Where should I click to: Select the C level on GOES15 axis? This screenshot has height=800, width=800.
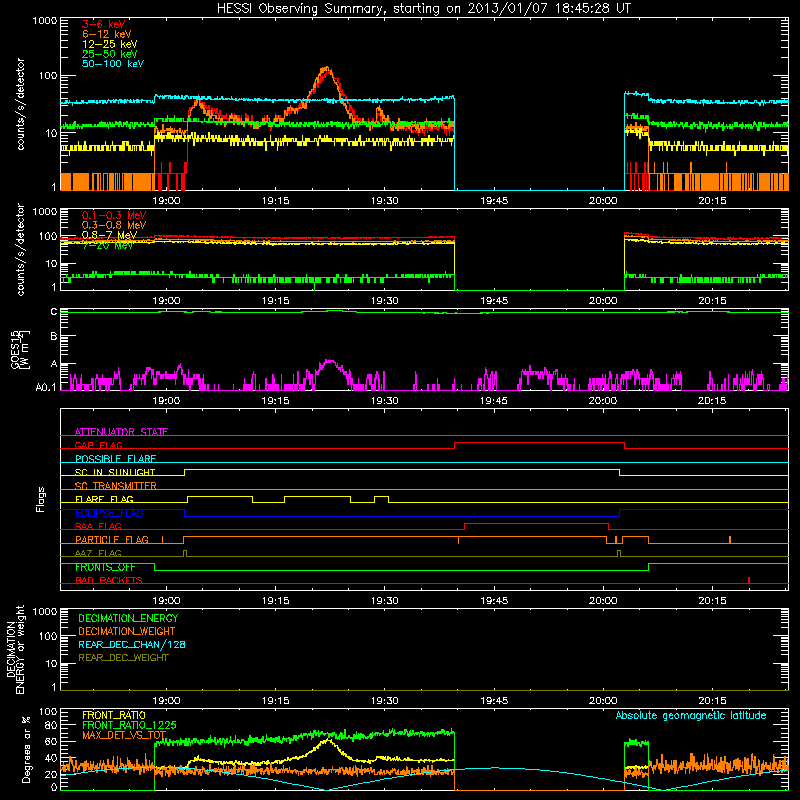coord(54,312)
